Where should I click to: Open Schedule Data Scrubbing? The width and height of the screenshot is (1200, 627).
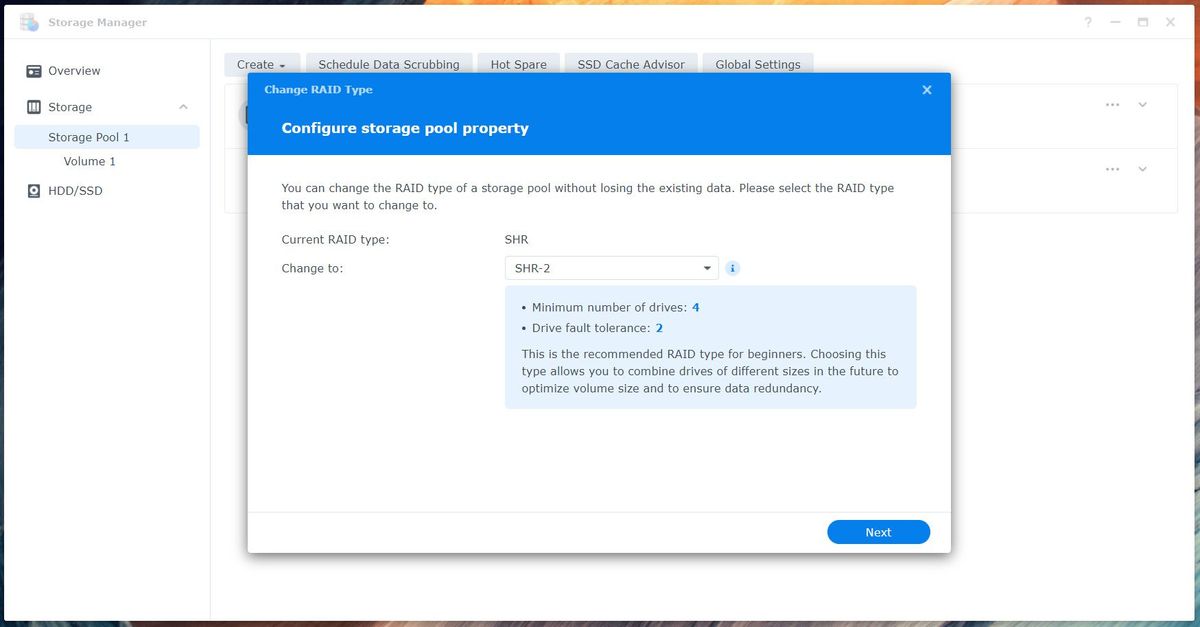click(388, 64)
